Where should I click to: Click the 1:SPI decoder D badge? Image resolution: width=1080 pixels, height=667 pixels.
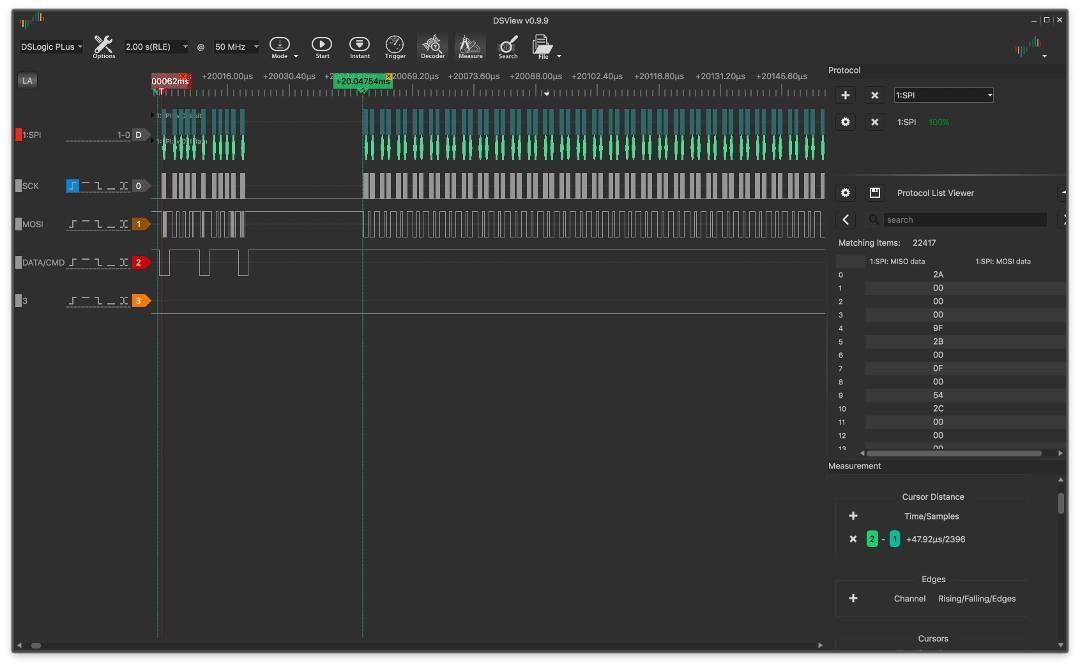(140, 134)
